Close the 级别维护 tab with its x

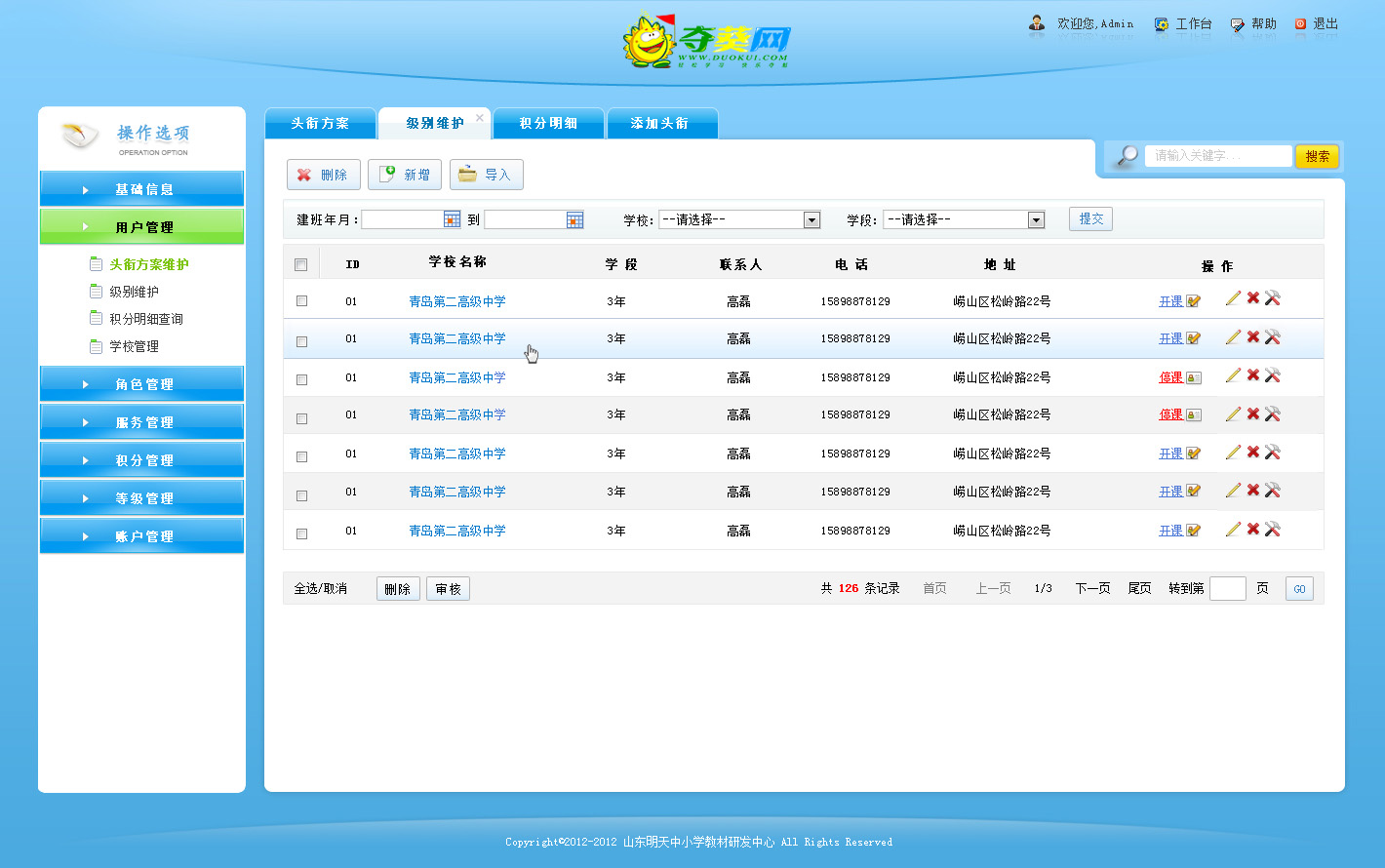click(x=480, y=118)
